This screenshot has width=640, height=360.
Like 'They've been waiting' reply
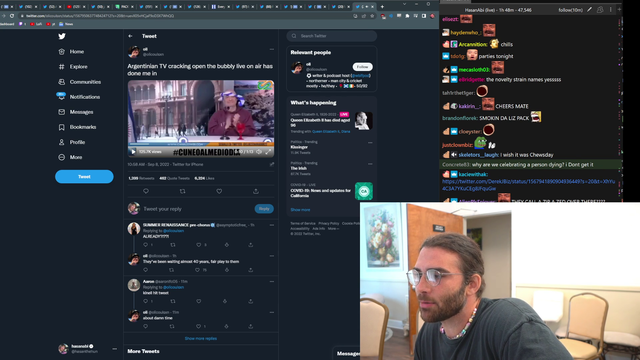coord(198,270)
